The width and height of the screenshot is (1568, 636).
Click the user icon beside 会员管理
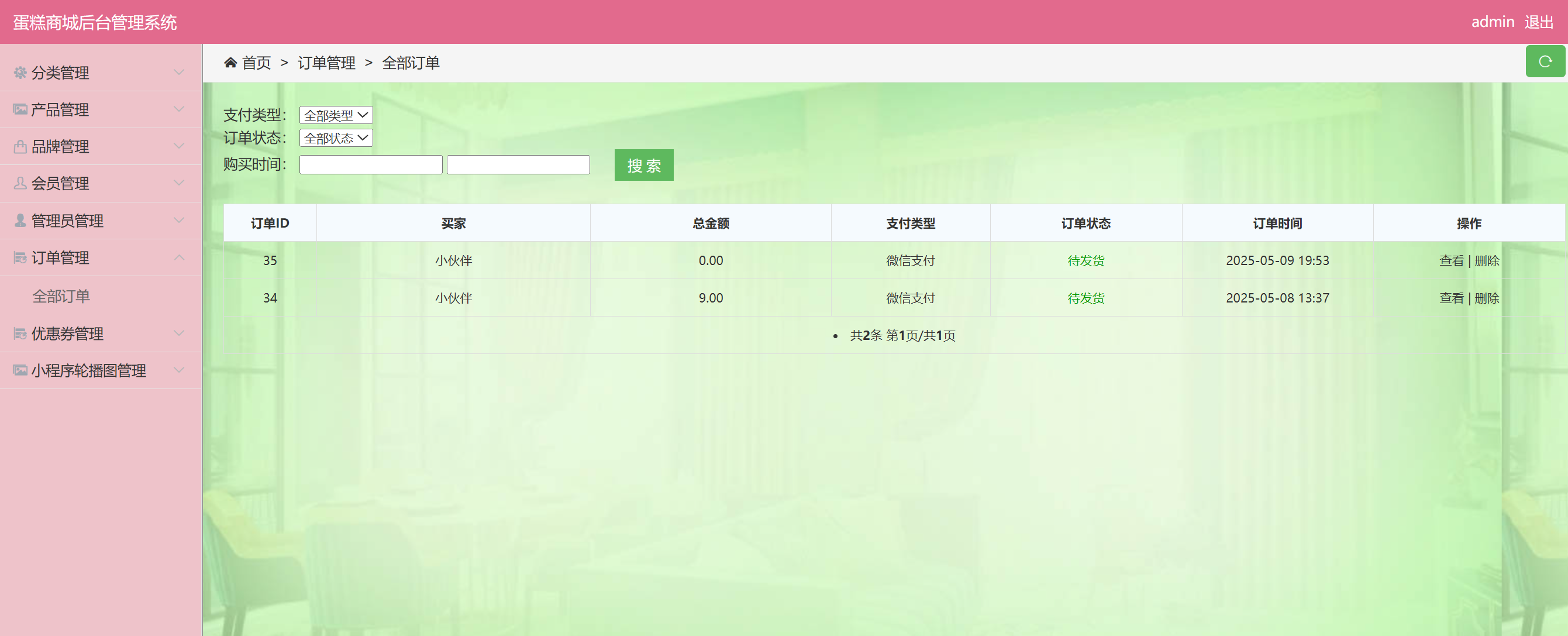20,183
